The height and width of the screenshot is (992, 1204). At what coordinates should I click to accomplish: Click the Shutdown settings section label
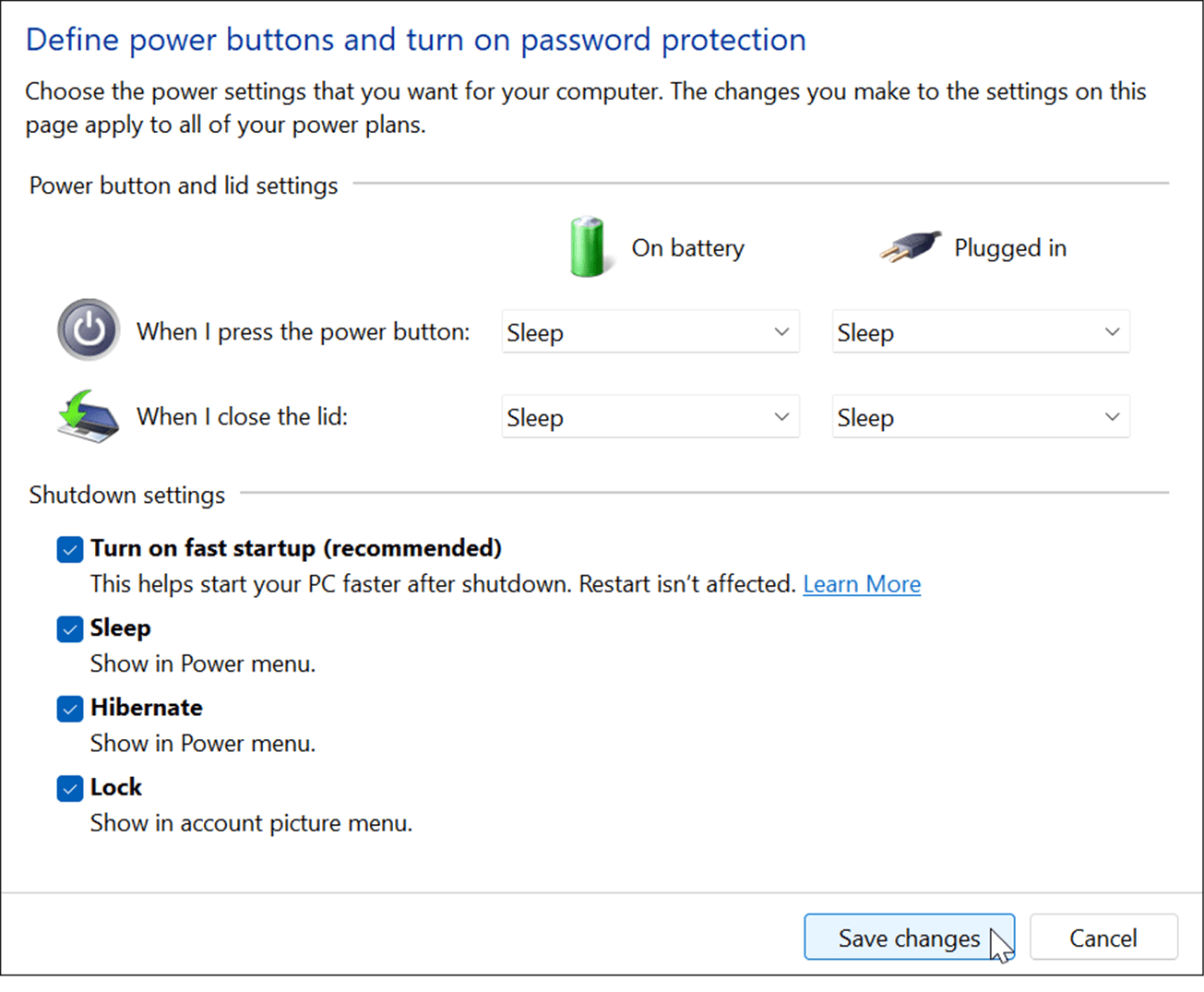point(126,495)
